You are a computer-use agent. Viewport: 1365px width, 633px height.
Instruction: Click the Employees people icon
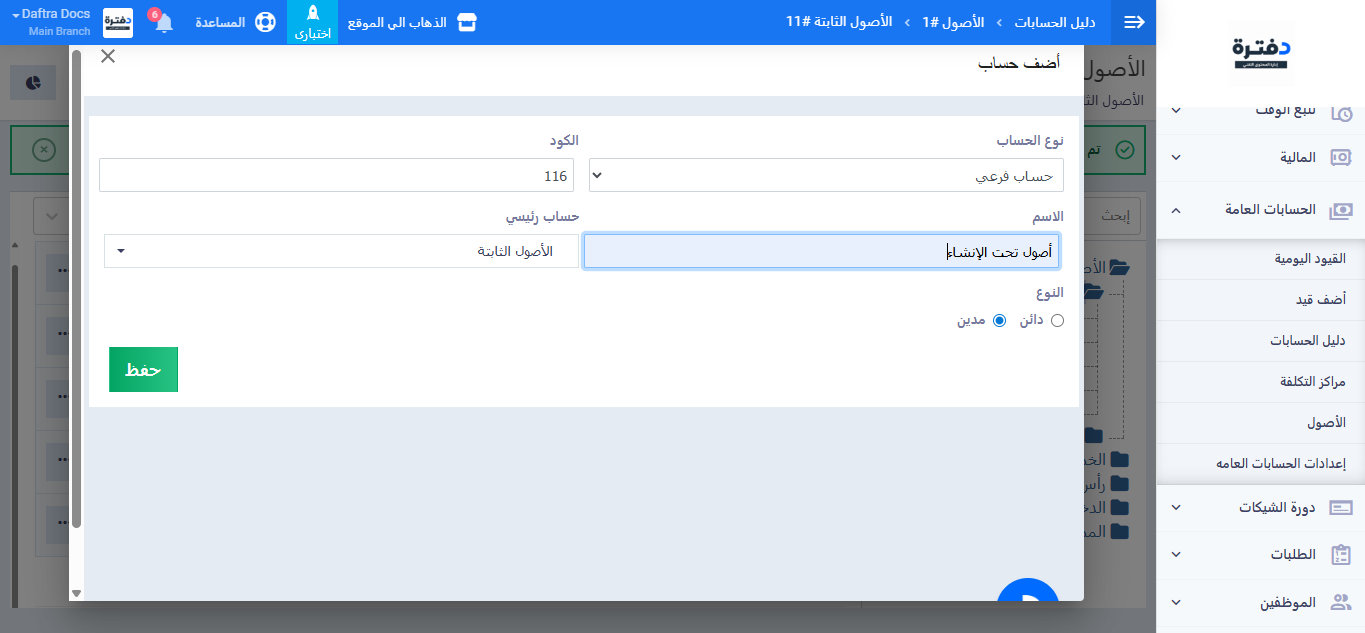(x=1341, y=602)
